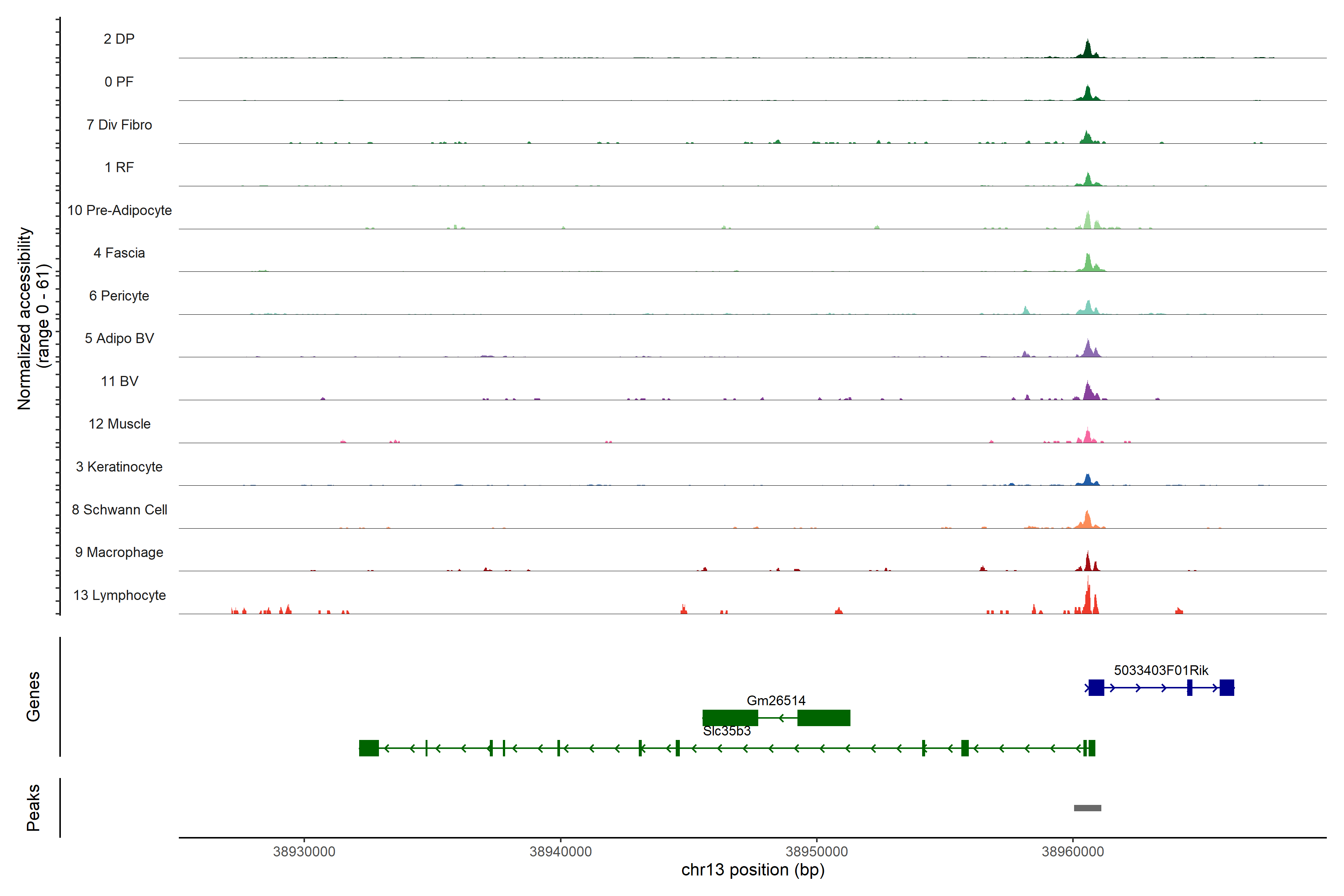Click the leftmost Slc35b3 exon block

point(368,748)
